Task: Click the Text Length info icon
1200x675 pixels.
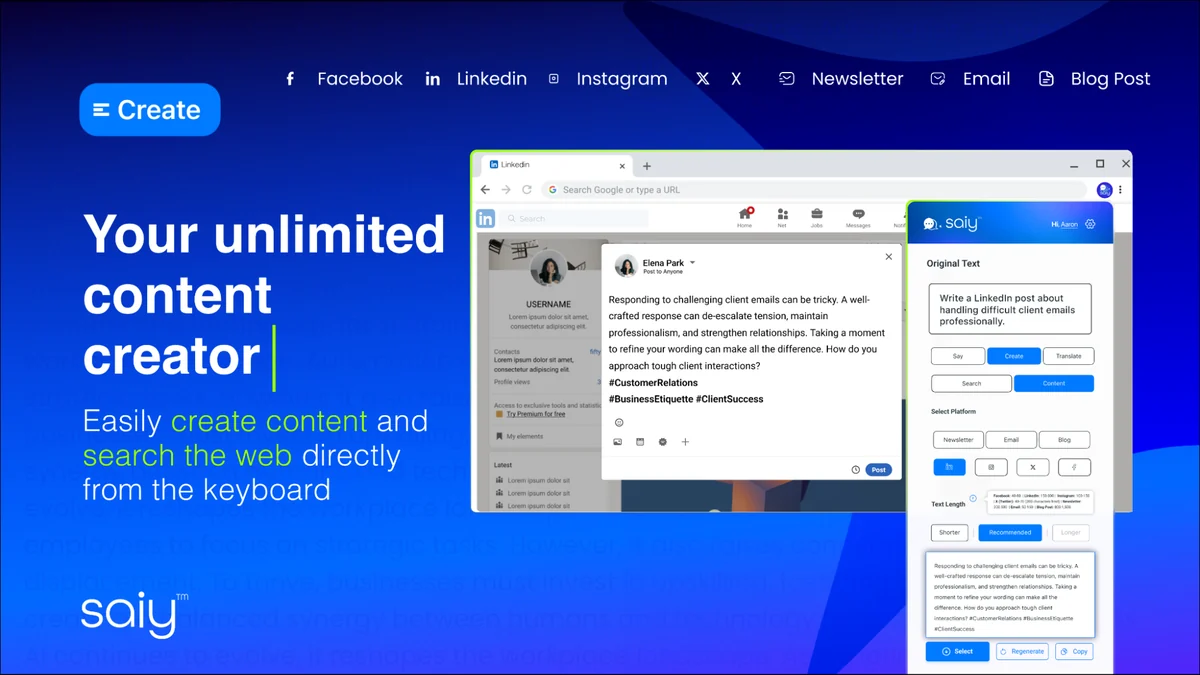Action: coord(973,498)
